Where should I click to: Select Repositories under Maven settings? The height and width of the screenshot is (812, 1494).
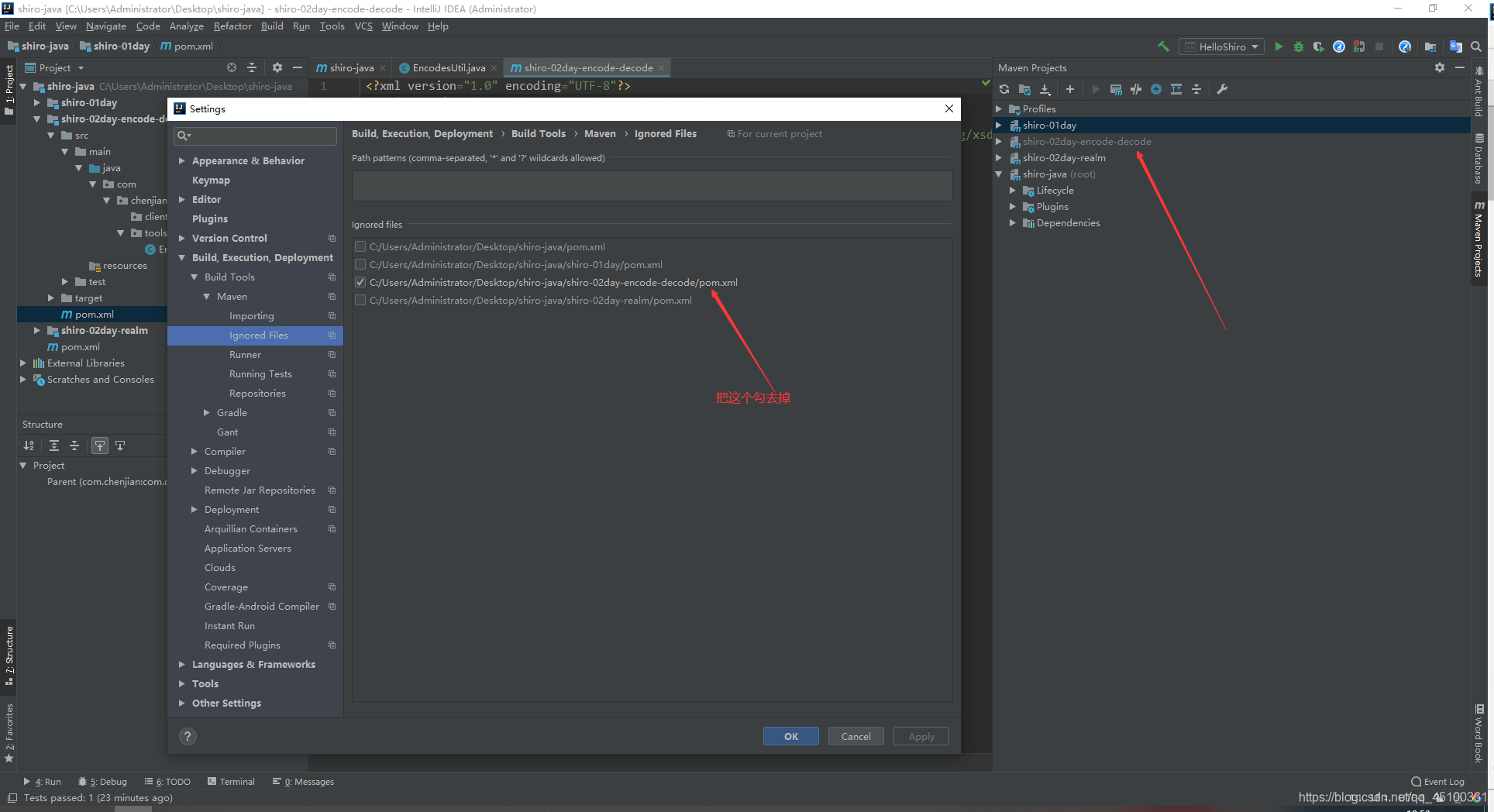coord(257,393)
